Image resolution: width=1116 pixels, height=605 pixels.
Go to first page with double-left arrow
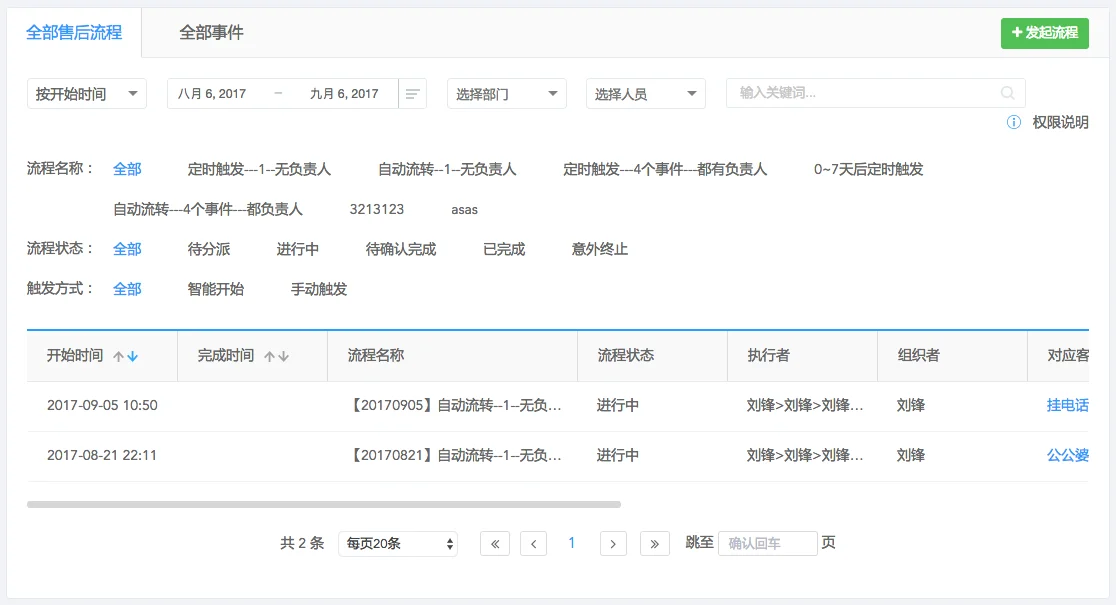[494, 542]
